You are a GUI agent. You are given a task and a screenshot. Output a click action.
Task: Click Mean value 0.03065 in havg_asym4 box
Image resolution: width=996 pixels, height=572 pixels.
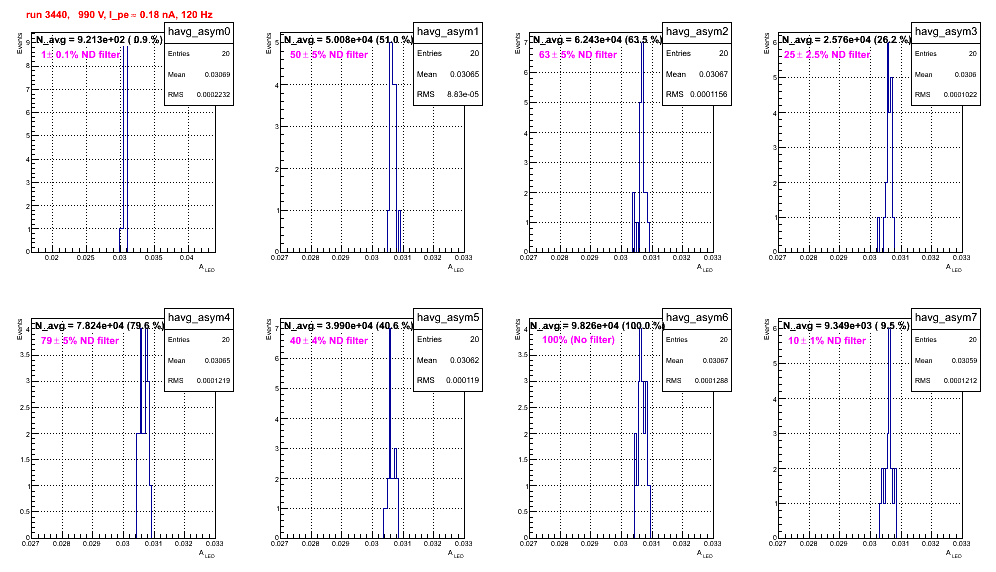[217, 361]
